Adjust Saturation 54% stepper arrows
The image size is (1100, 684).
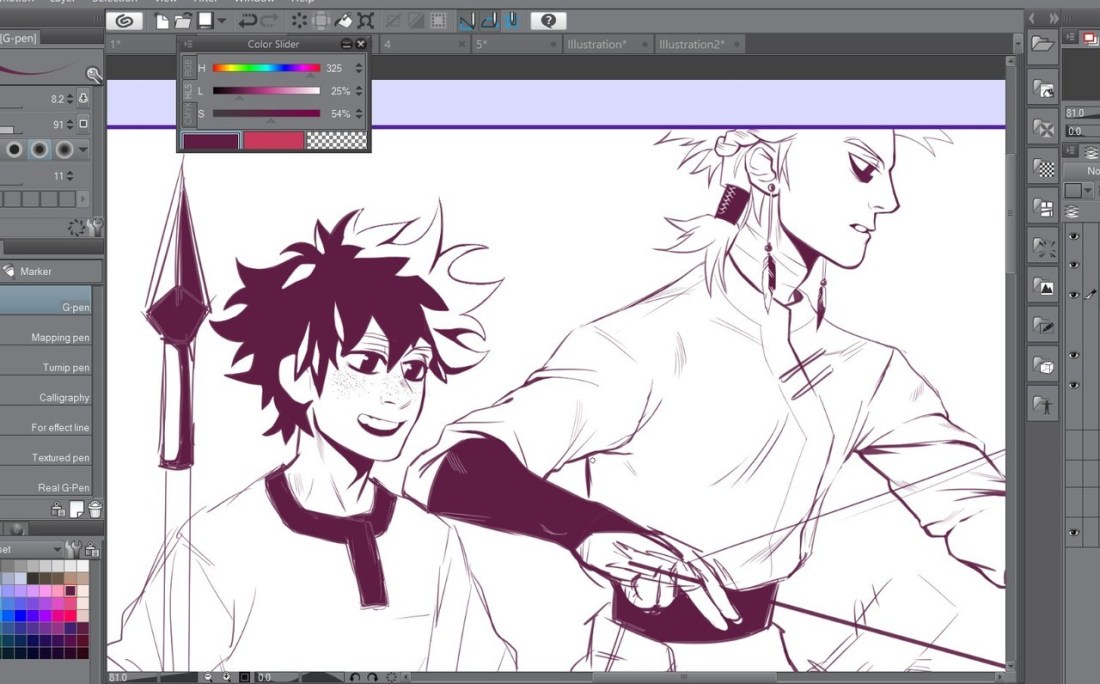click(358, 113)
